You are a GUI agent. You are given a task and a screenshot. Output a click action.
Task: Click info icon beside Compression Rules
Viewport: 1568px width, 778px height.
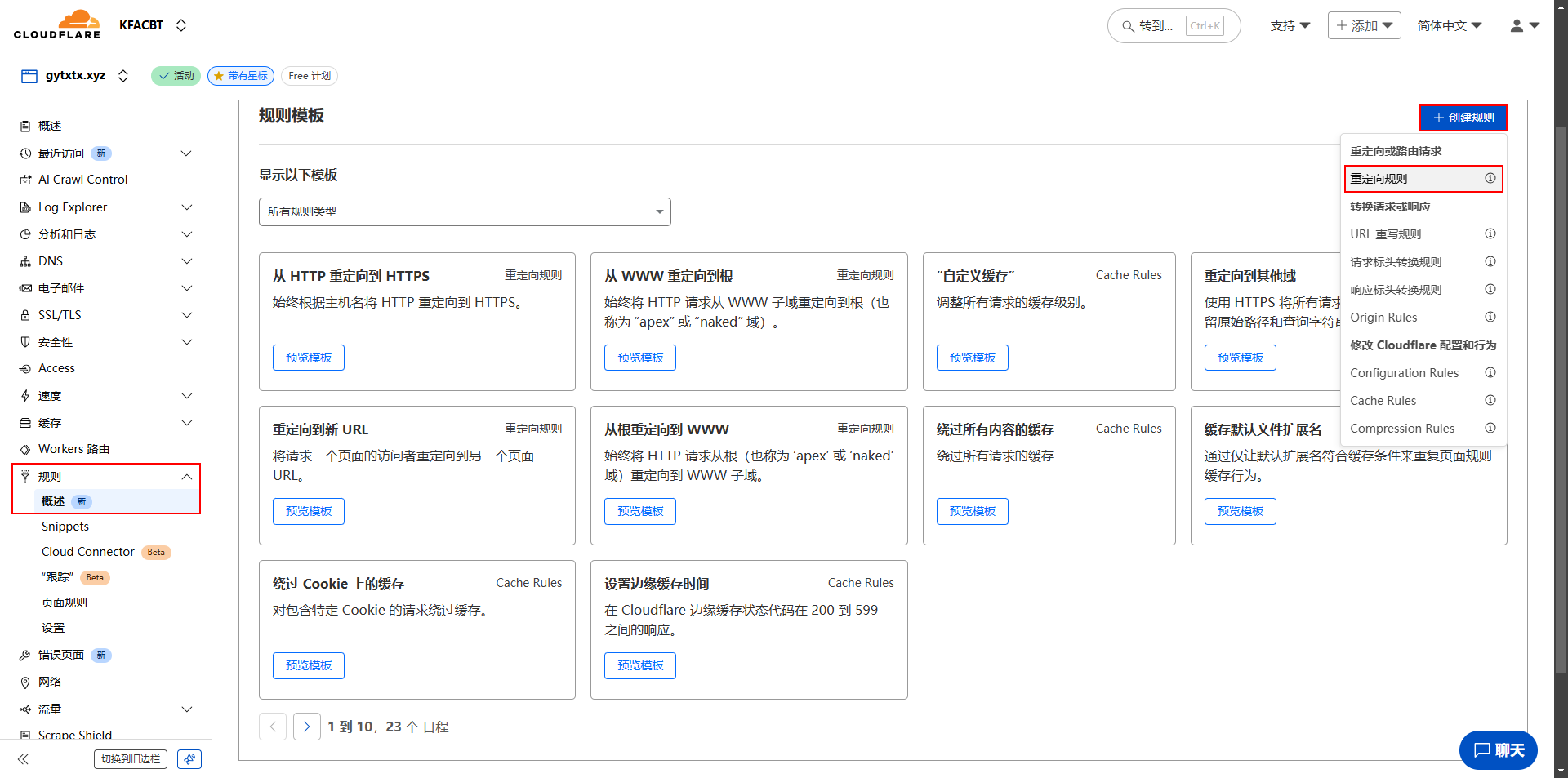[1490, 429]
